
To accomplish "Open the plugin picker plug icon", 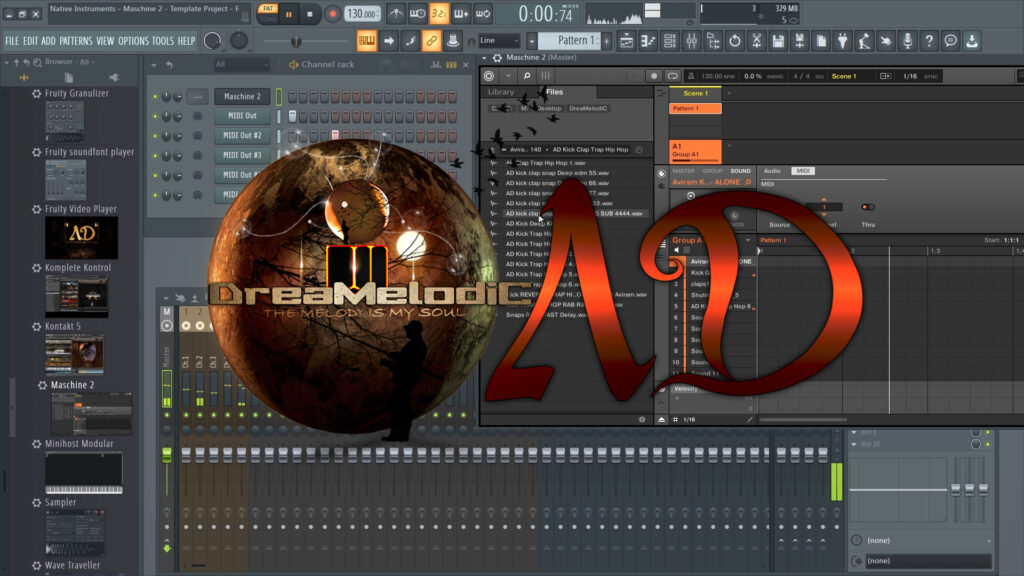I will tap(842, 41).
